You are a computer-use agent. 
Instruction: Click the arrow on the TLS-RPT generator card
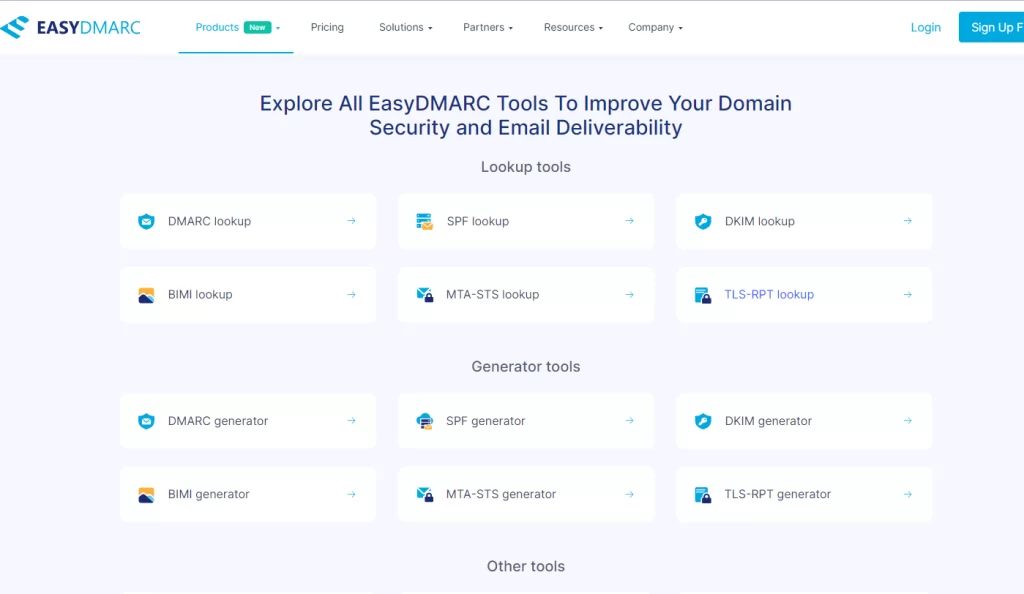(x=908, y=494)
